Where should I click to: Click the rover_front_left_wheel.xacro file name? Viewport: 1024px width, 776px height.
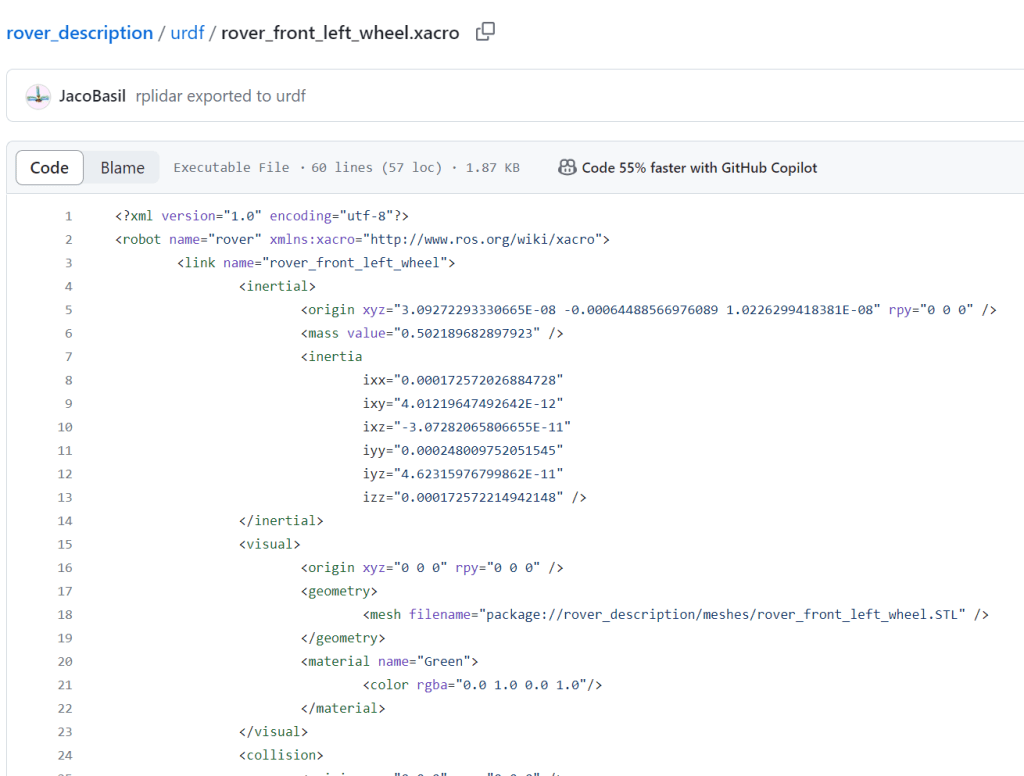coord(340,33)
